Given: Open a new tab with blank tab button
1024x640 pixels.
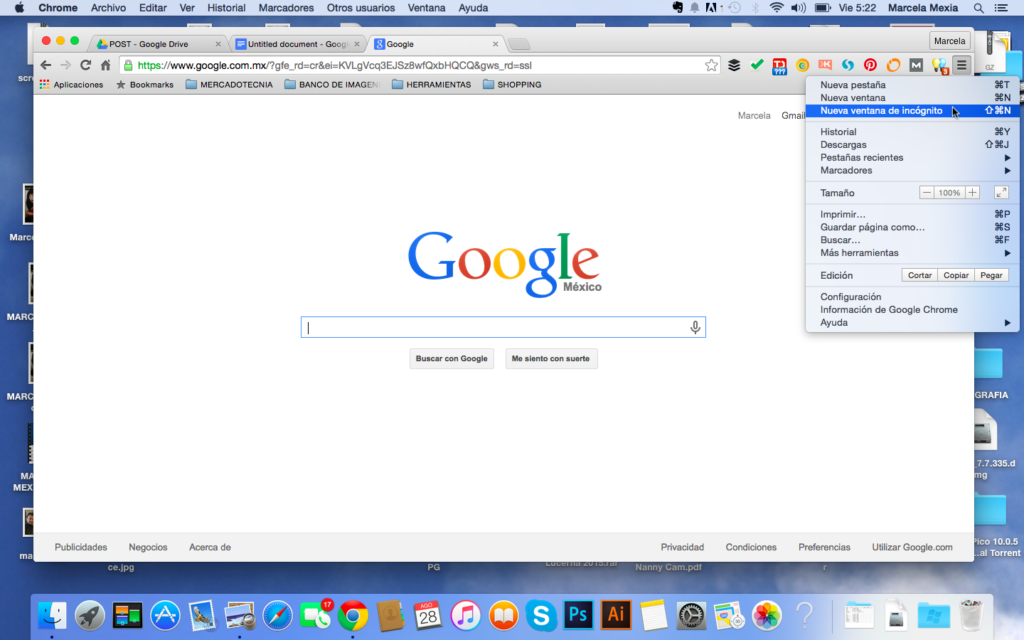Looking at the screenshot, I should (519, 44).
